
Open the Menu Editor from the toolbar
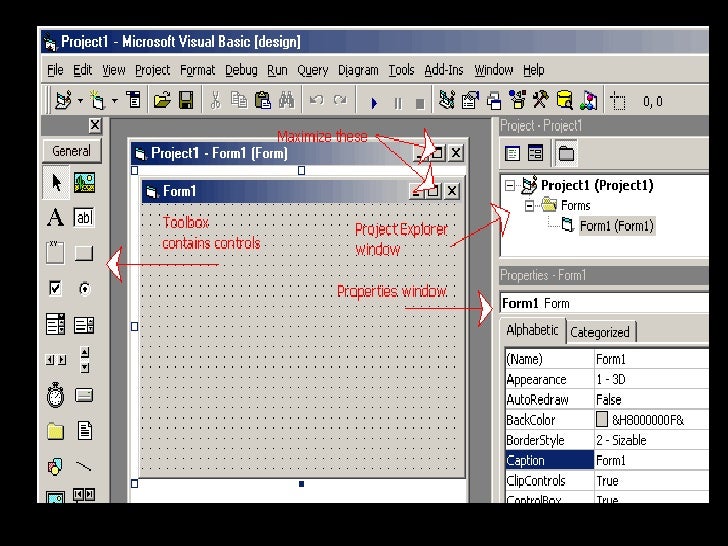tap(134, 100)
